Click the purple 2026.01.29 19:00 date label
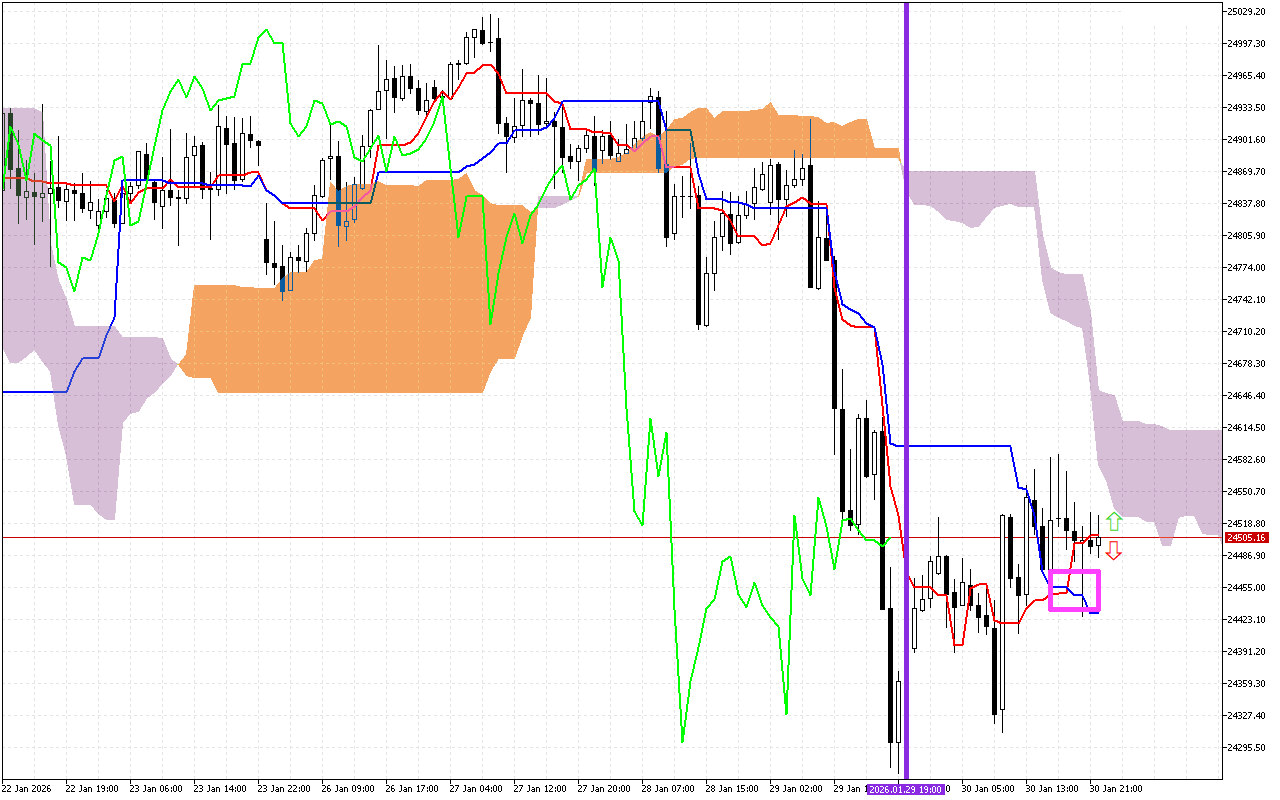 906,789
